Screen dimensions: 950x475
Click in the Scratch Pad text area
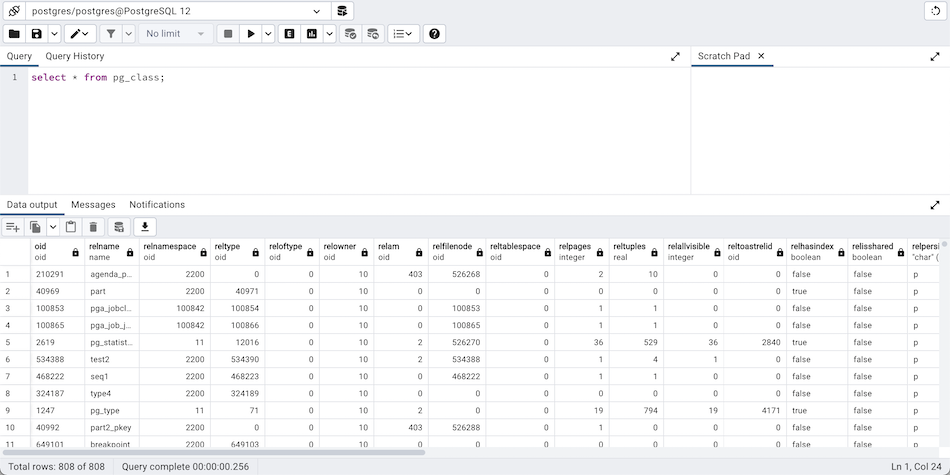(820, 130)
